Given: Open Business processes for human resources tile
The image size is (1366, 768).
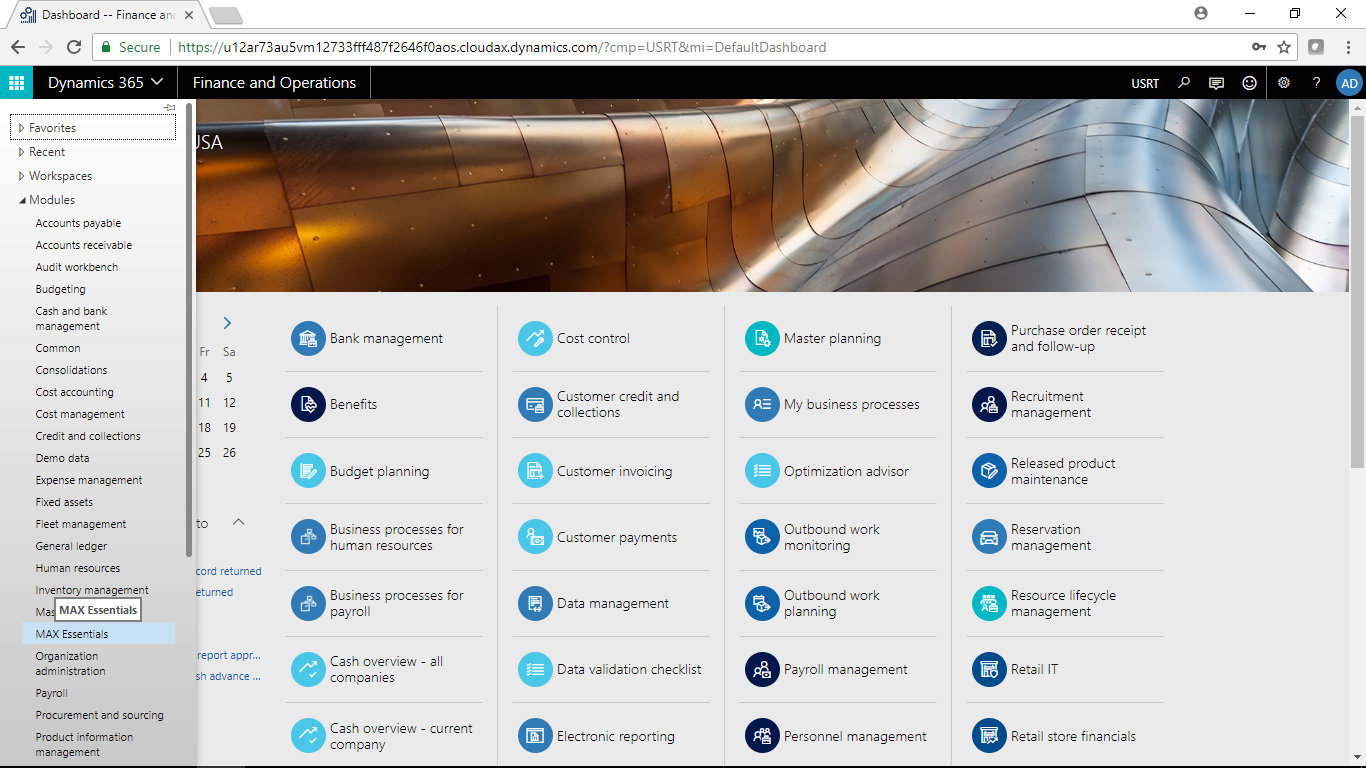Looking at the screenshot, I should pyautogui.click(x=385, y=537).
